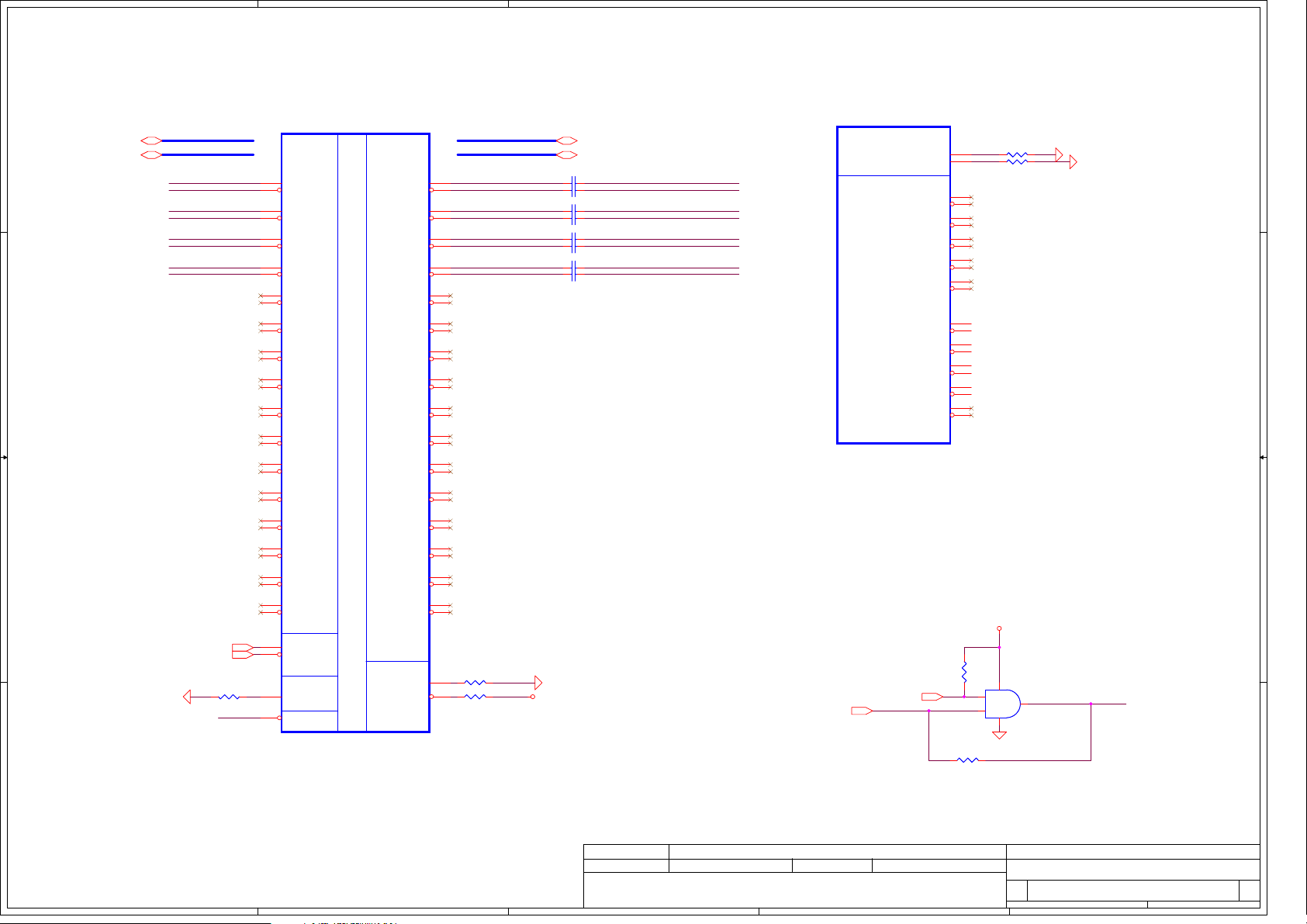Select the left-pointing port at the large IC's bottom-left
1307x924 pixels.
click(x=187, y=697)
